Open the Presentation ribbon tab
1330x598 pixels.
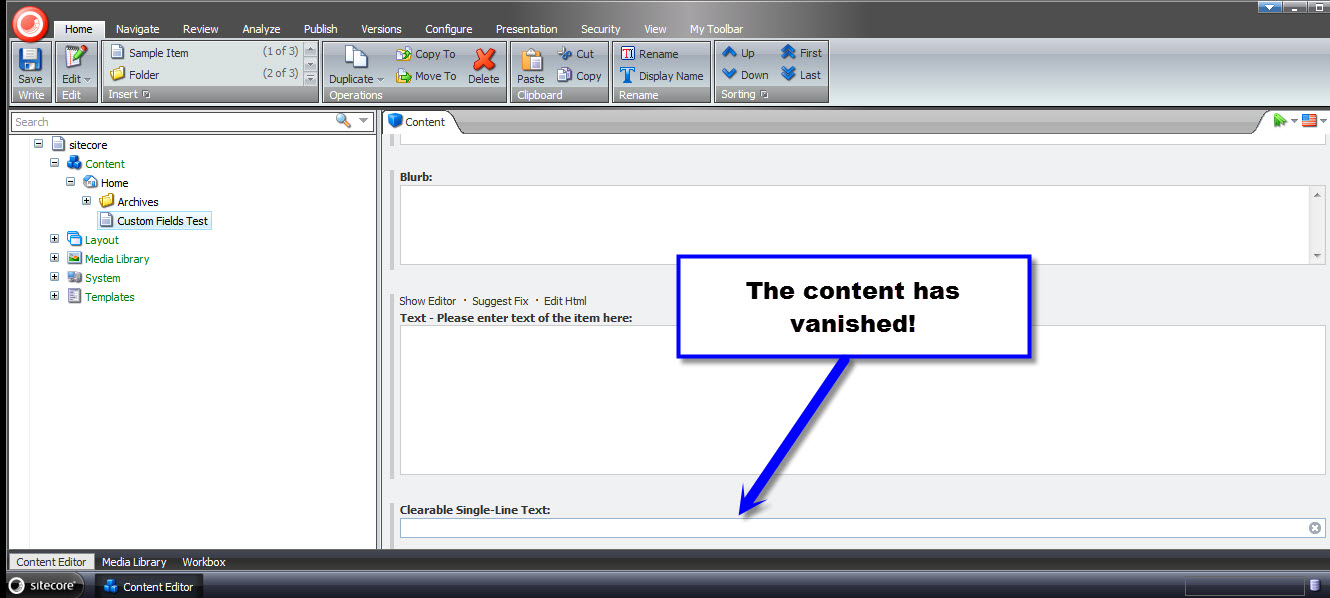526,29
